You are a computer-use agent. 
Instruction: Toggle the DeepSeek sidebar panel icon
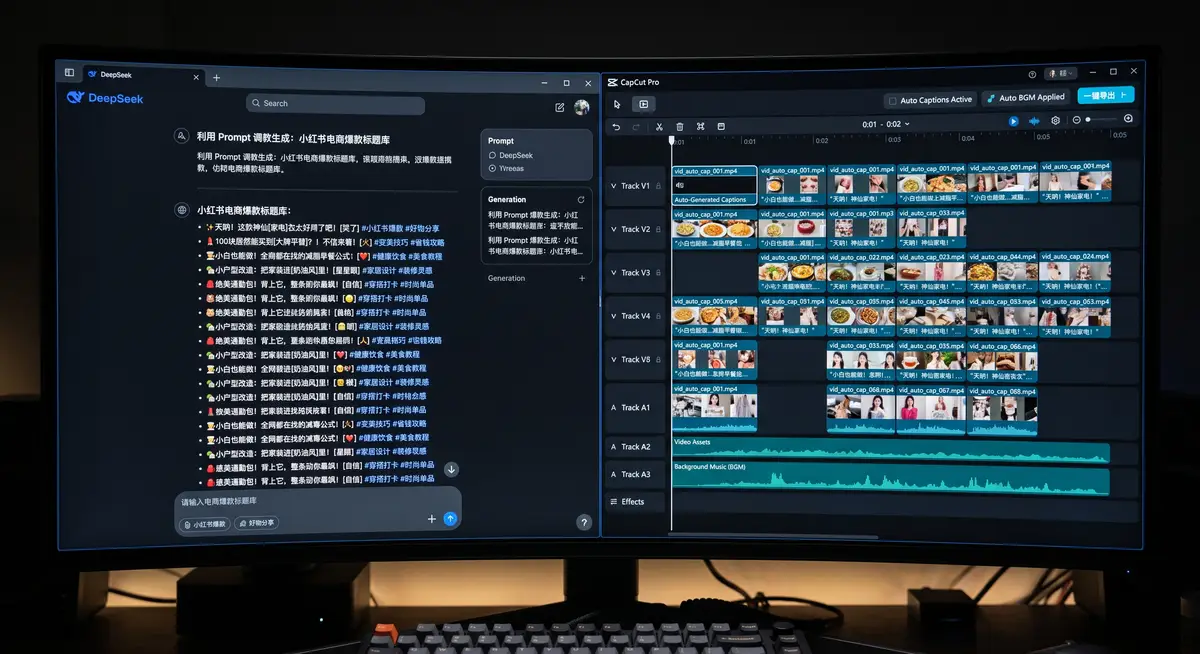[70, 73]
